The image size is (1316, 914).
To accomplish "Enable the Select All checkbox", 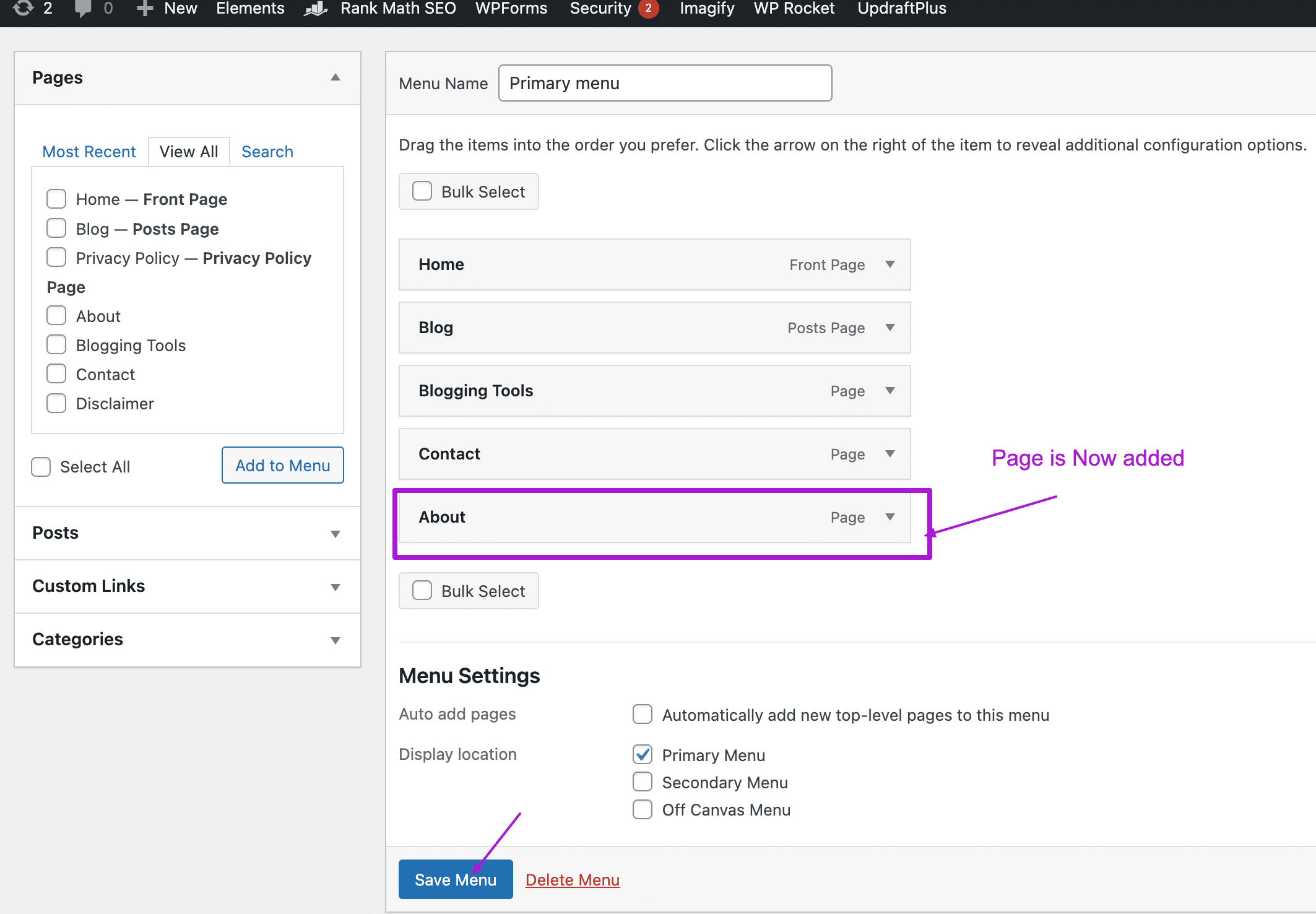I will click(x=40, y=466).
